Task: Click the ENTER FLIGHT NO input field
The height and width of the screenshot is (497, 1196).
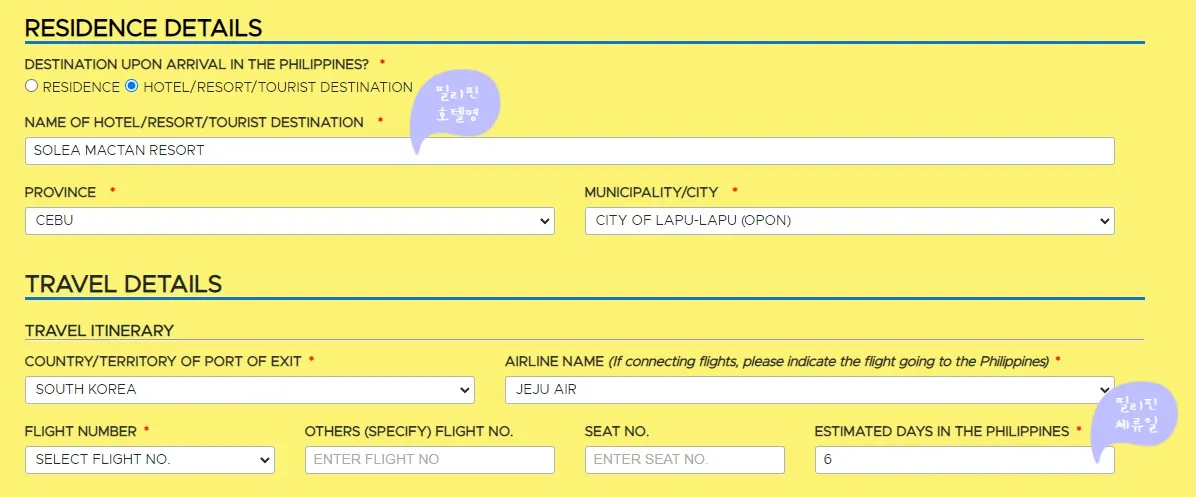Action: pyautogui.click(x=429, y=460)
